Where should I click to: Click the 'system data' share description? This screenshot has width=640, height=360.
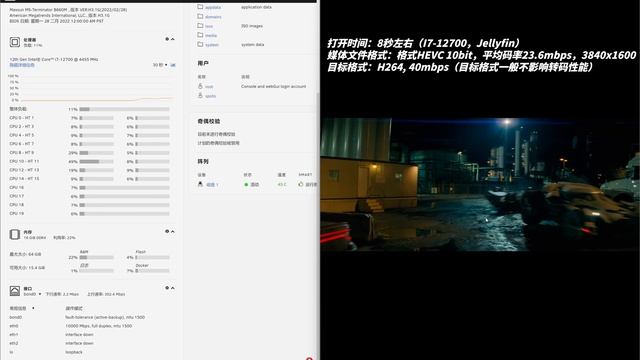[253, 44]
